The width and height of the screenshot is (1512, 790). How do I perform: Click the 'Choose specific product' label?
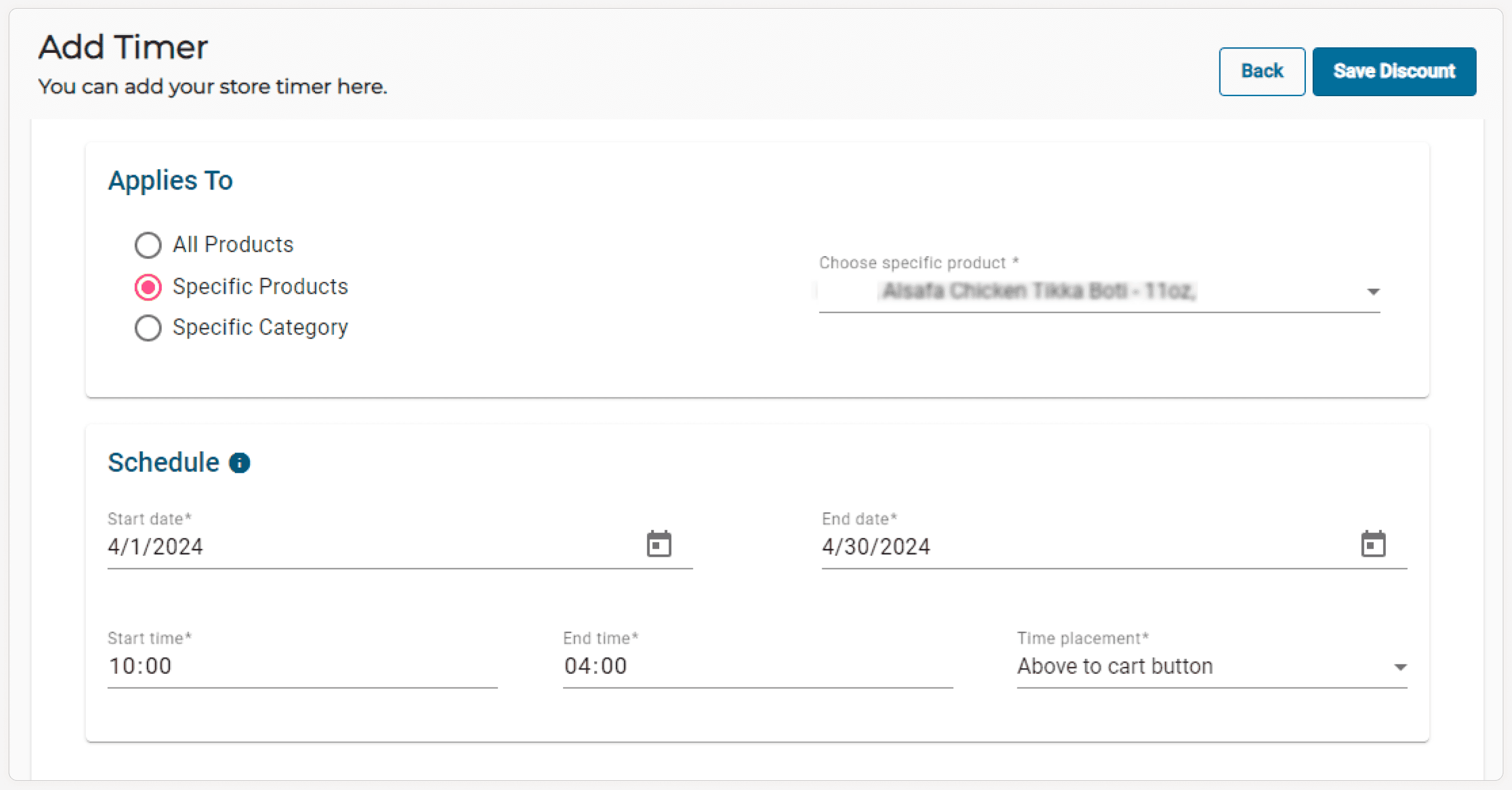pyautogui.click(x=918, y=263)
